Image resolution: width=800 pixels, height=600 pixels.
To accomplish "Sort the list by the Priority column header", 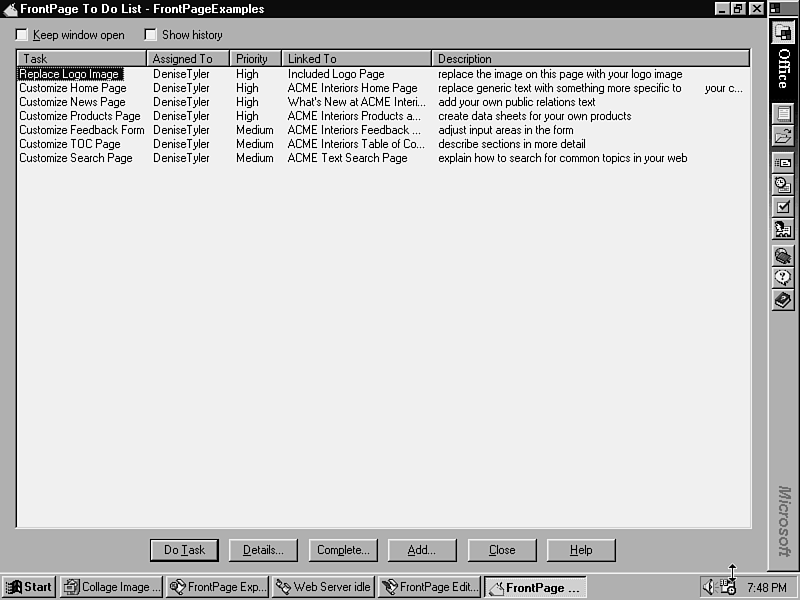I will (x=256, y=59).
